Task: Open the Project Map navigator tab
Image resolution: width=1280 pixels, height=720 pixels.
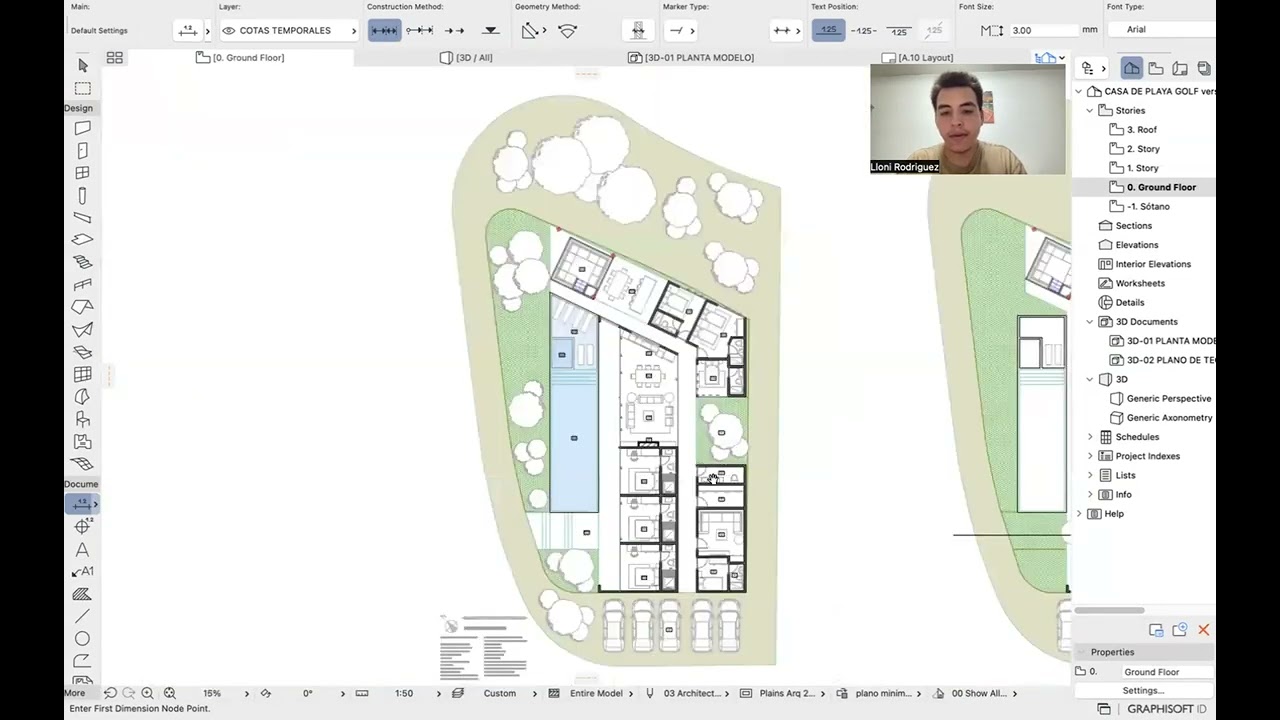Action: pyautogui.click(x=1131, y=68)
